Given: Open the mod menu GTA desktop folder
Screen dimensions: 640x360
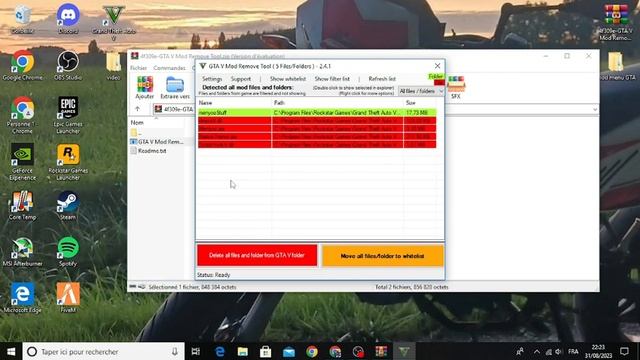Looking at the screenshot, I should pyautogui.click(x=616, y=66).
